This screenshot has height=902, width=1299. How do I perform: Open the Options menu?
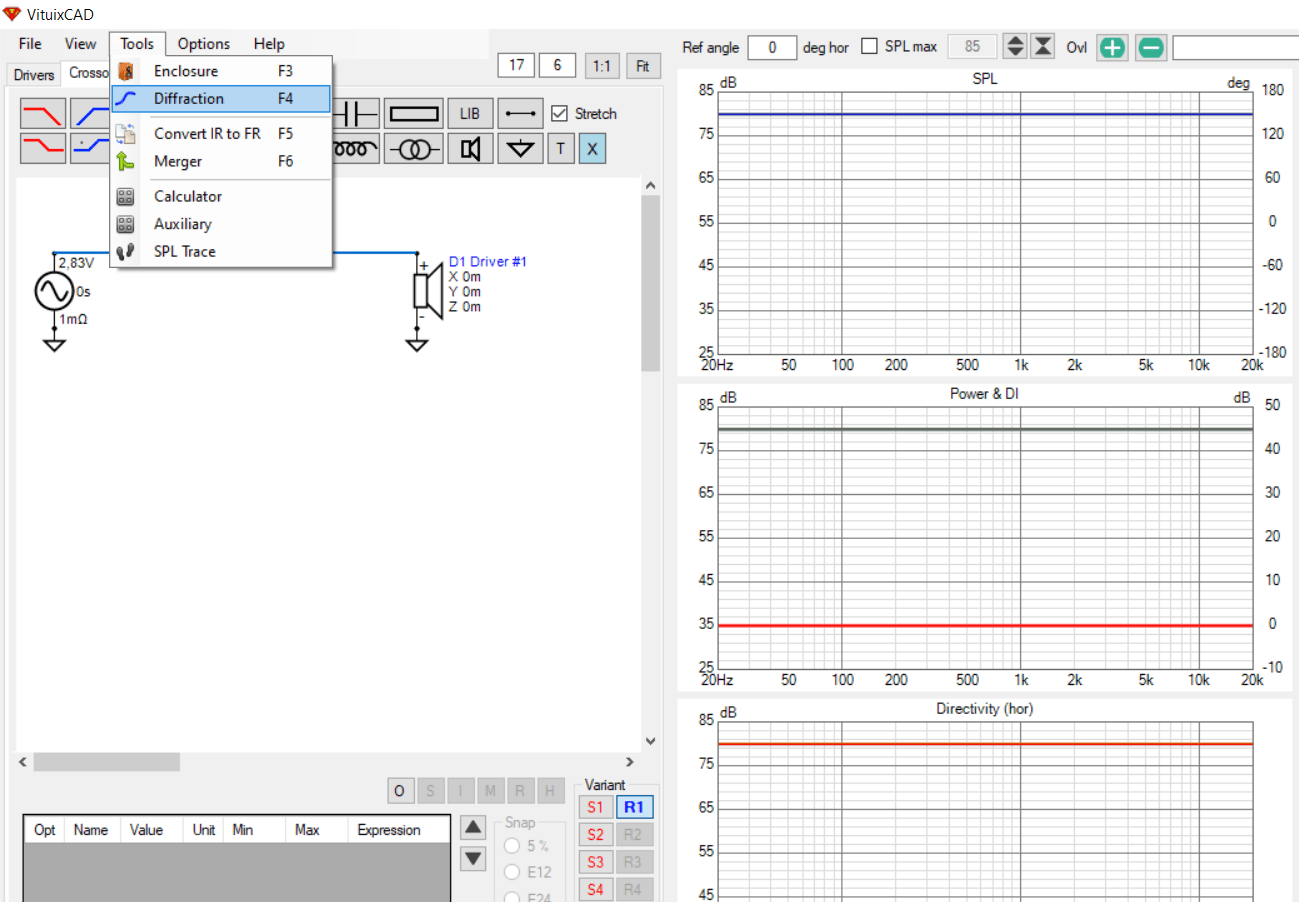[x=204, y=43]
